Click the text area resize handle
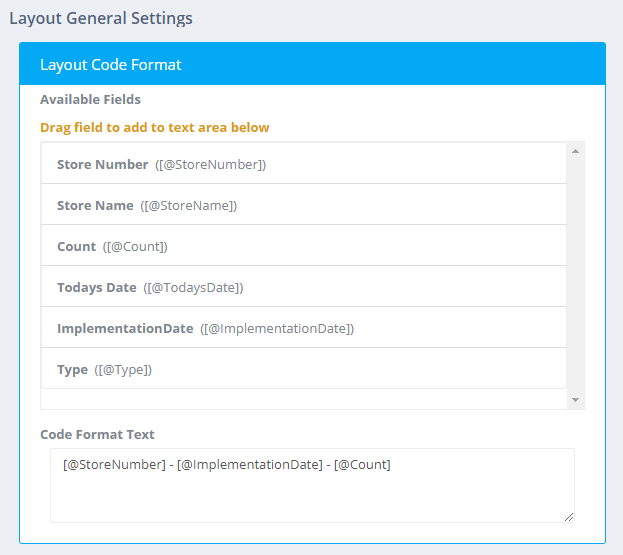This screenshot has height=555, width=623. (x=569, y=516)
